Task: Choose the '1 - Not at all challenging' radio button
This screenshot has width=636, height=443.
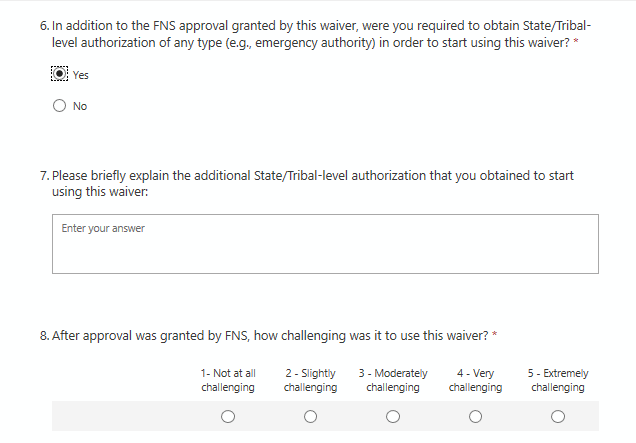Action: 228,416
